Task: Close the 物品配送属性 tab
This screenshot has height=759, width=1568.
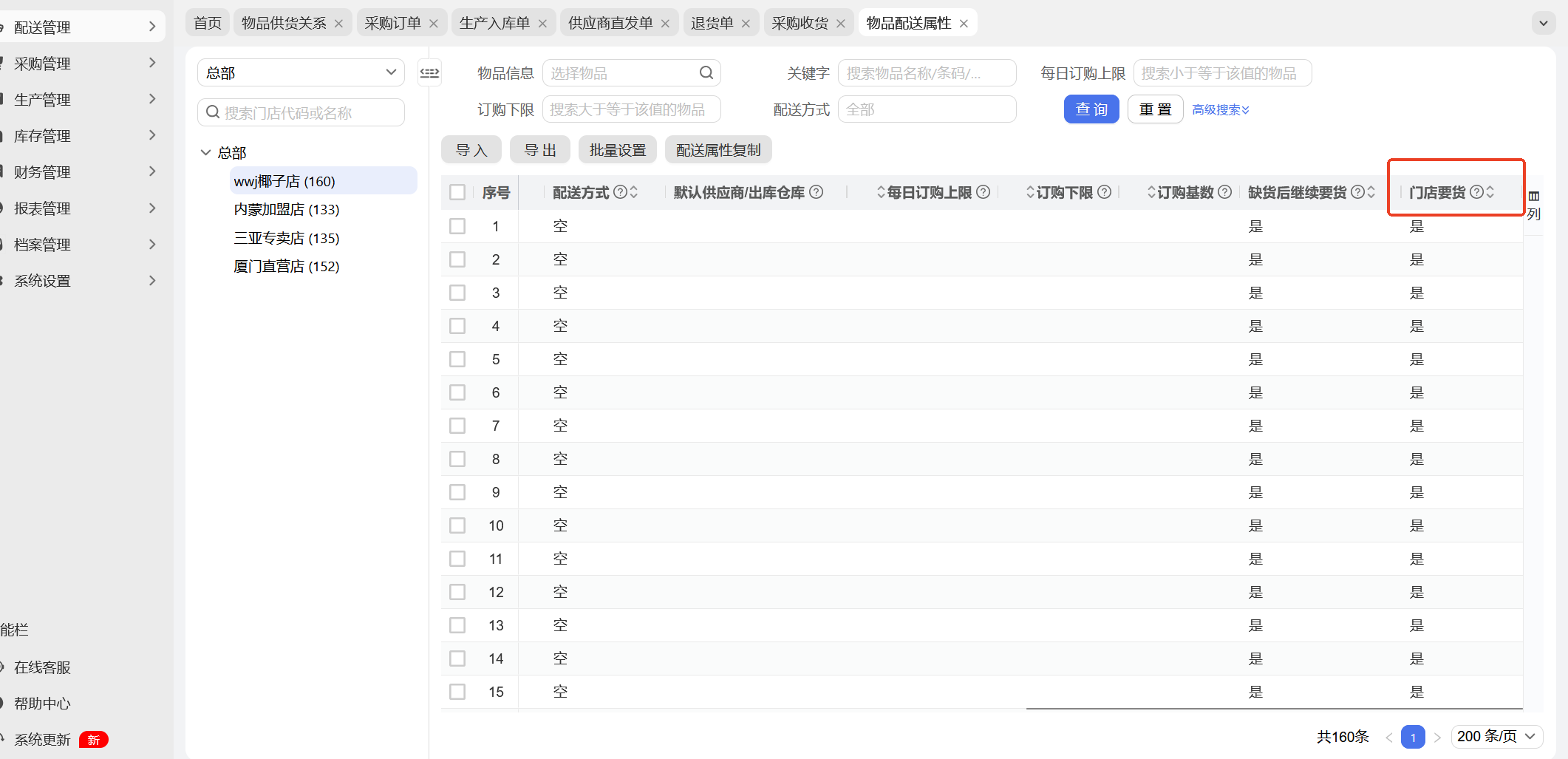Action: (x=964, y=24)
